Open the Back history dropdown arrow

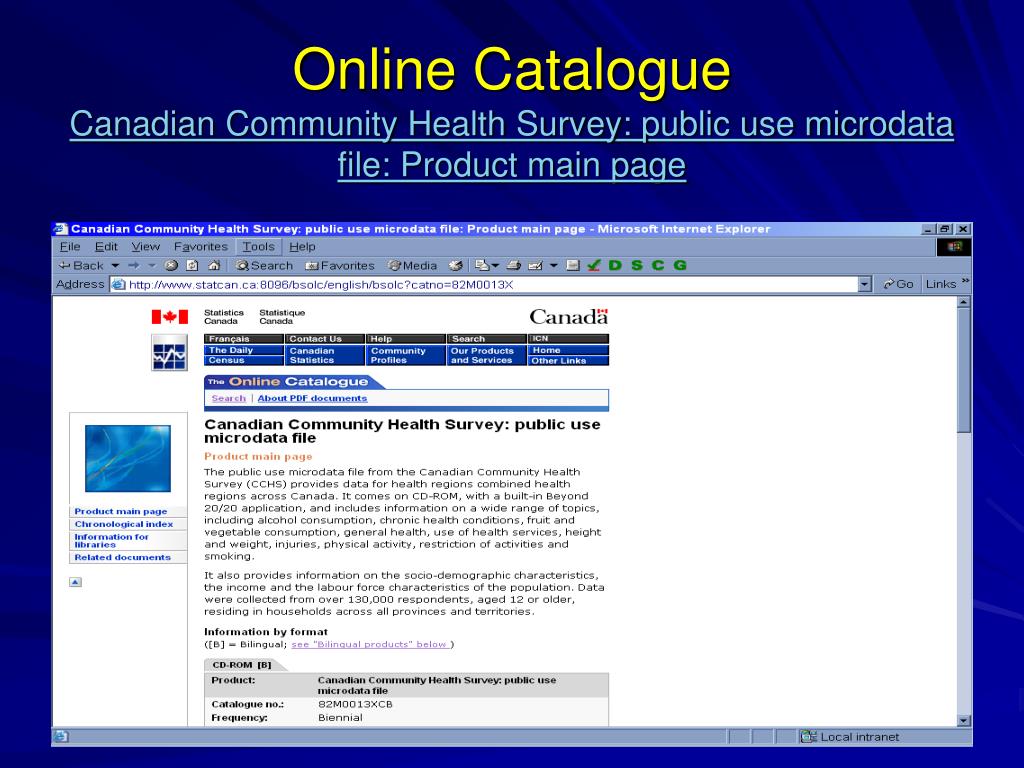point(115,266)
